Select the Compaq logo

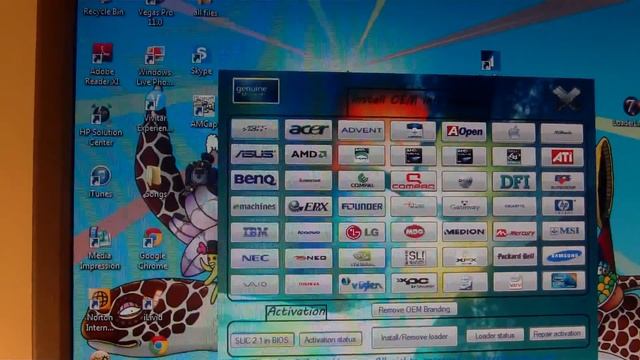413,181
